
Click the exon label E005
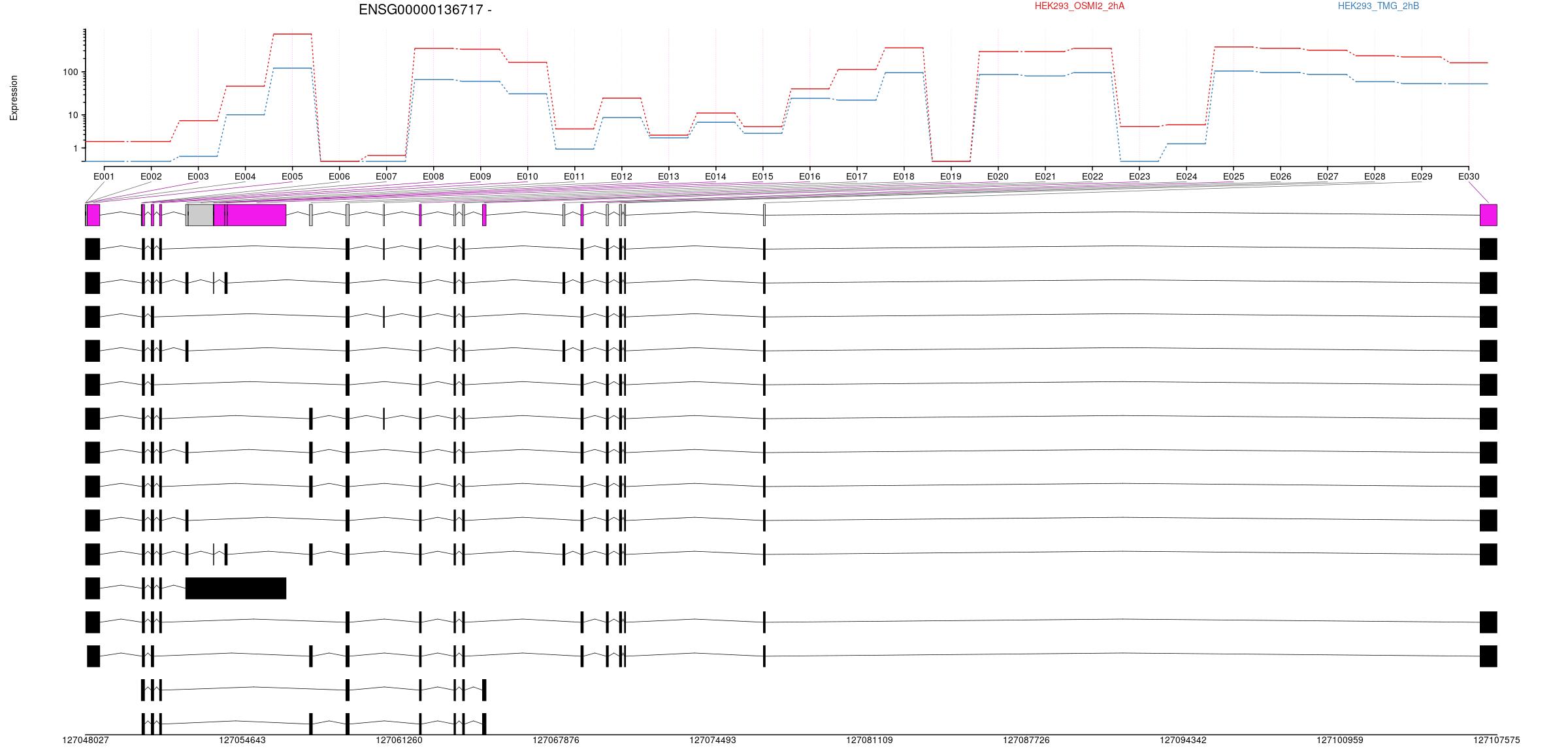click(292, 176)
